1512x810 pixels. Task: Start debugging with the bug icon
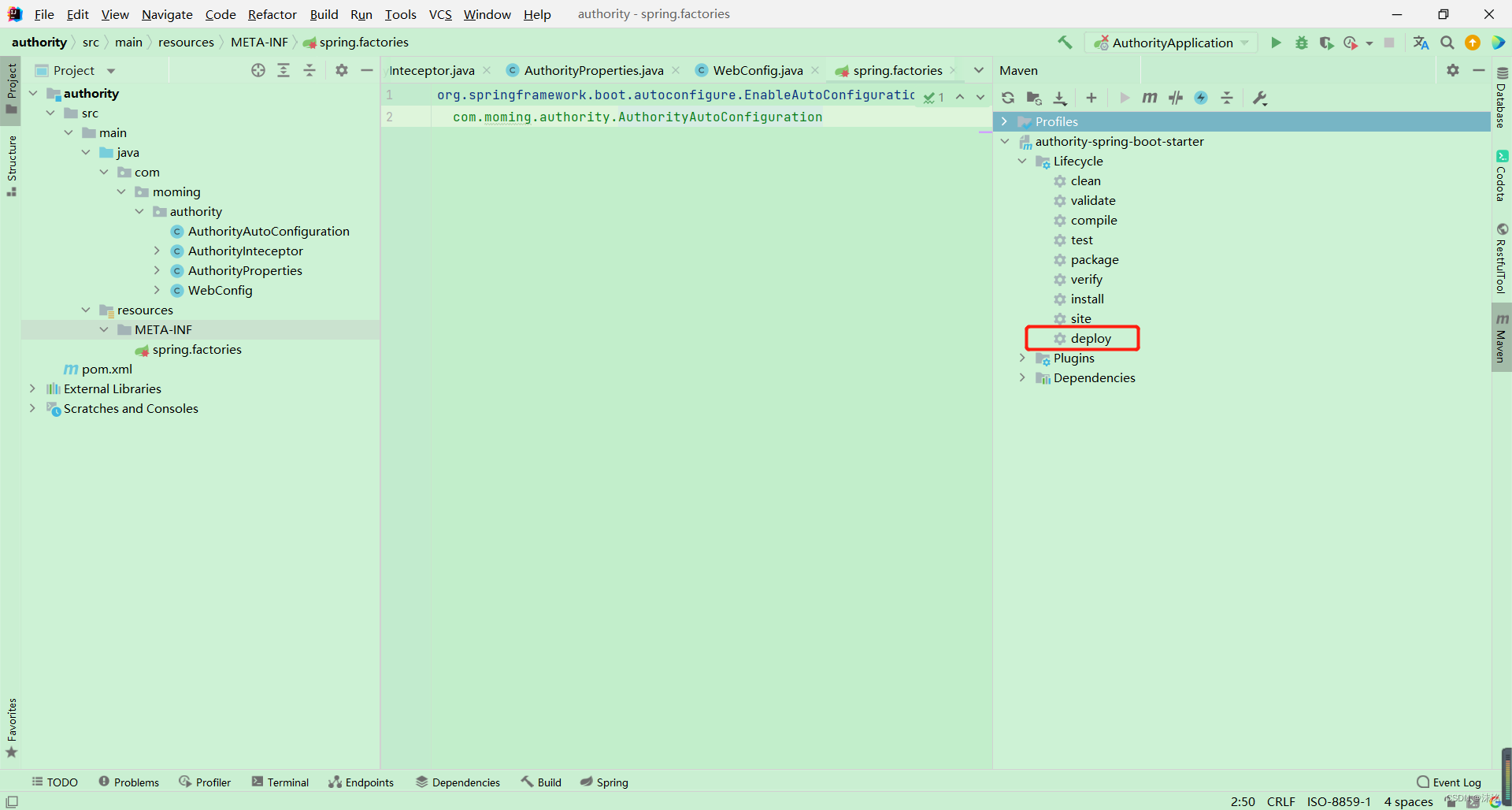[1301, 43]
